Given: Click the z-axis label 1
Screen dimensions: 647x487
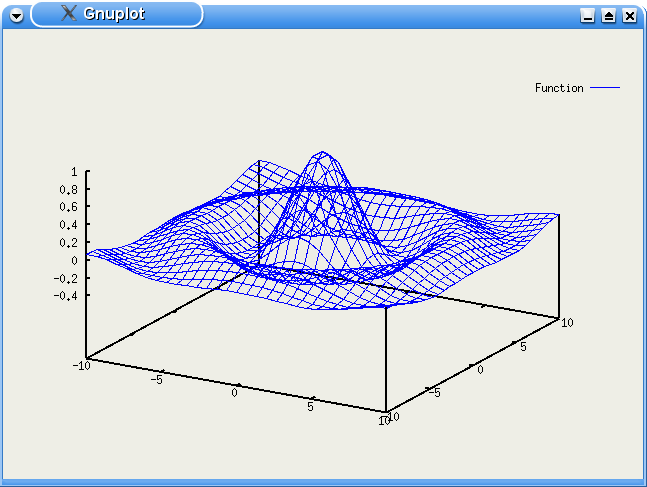Looking at the screenshot, I should tap(74, 172).
